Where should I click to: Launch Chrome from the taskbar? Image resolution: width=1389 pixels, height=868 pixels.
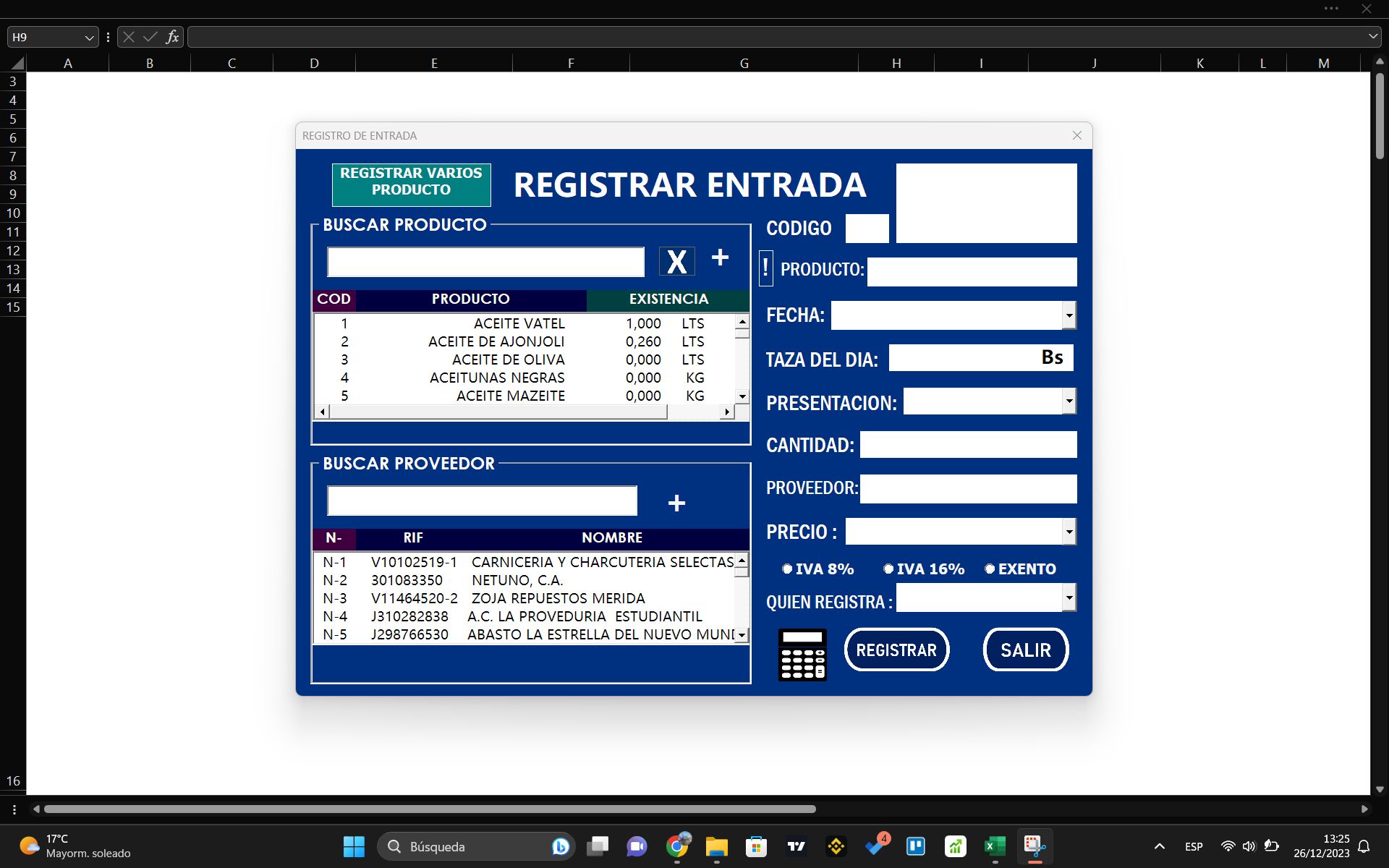pos(678,846)
